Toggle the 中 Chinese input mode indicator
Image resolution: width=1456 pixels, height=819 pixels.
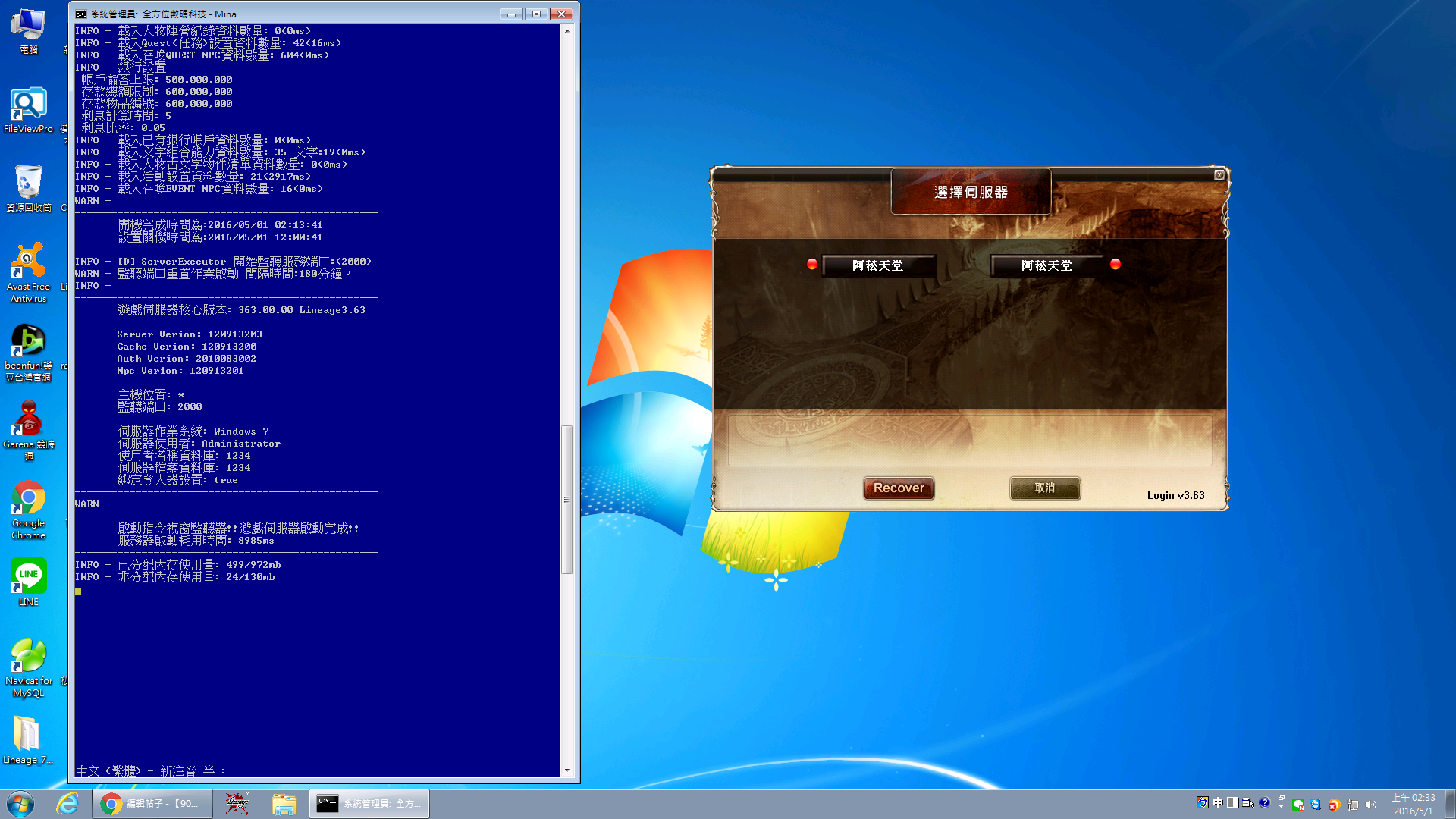coord(1218,802)
